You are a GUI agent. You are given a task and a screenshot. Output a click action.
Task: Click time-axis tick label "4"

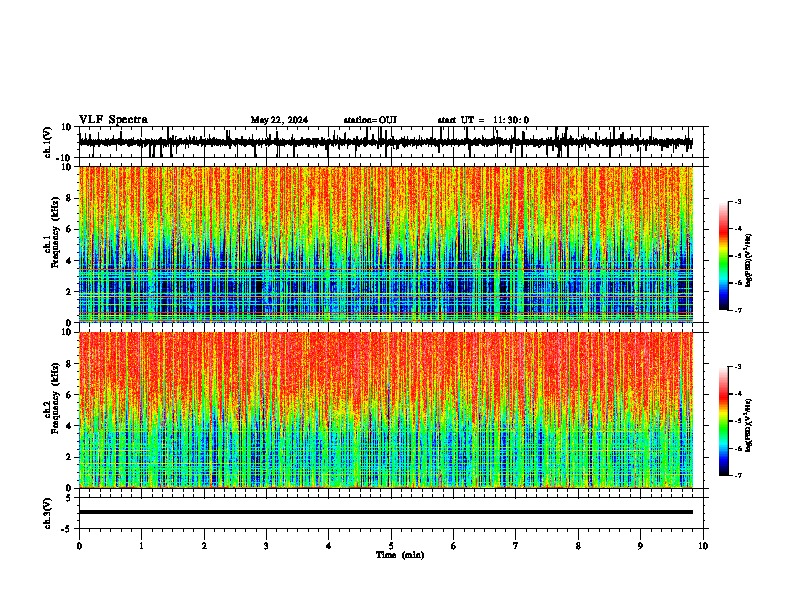point(329,546)
